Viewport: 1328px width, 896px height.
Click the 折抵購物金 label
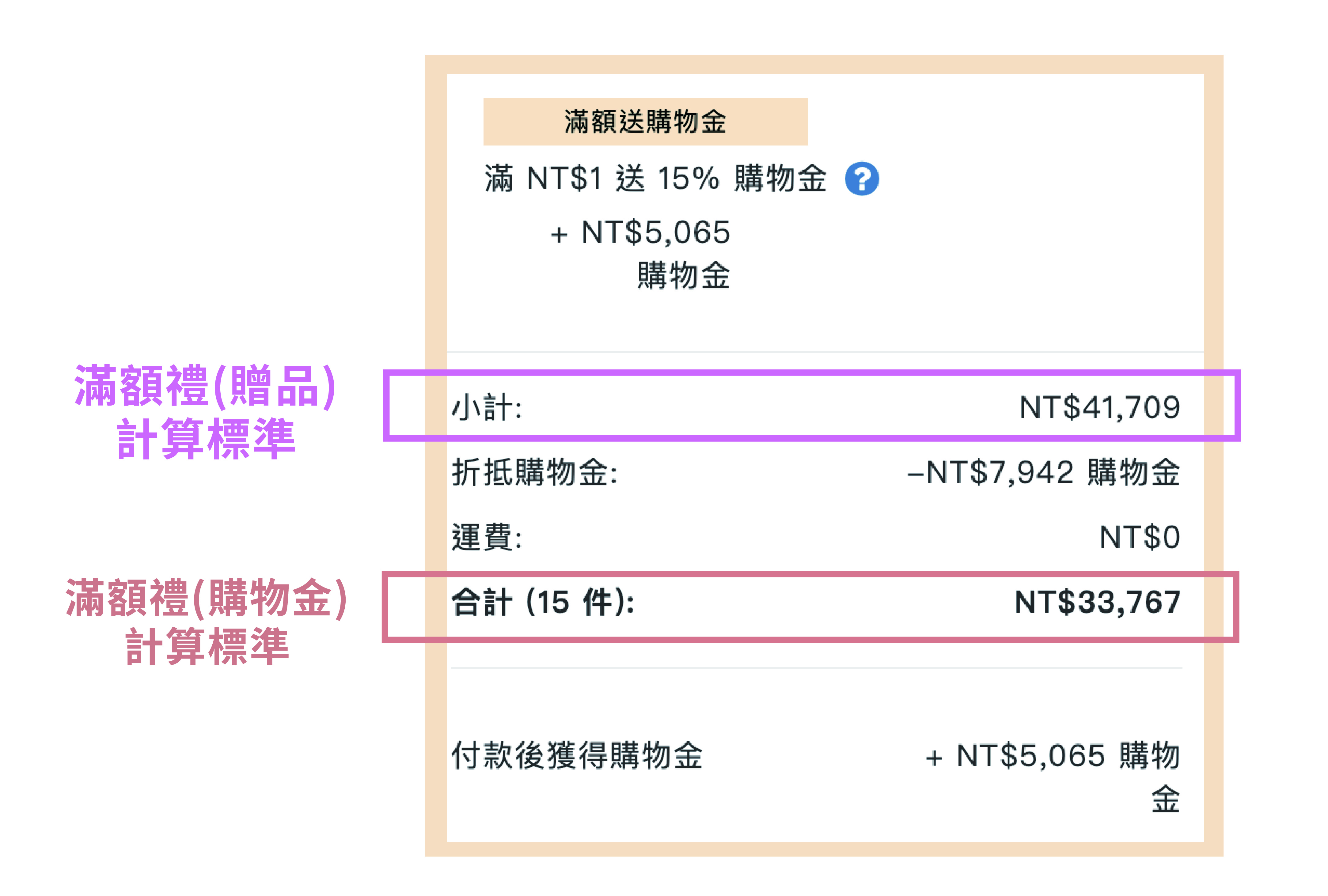click(534, 473)
